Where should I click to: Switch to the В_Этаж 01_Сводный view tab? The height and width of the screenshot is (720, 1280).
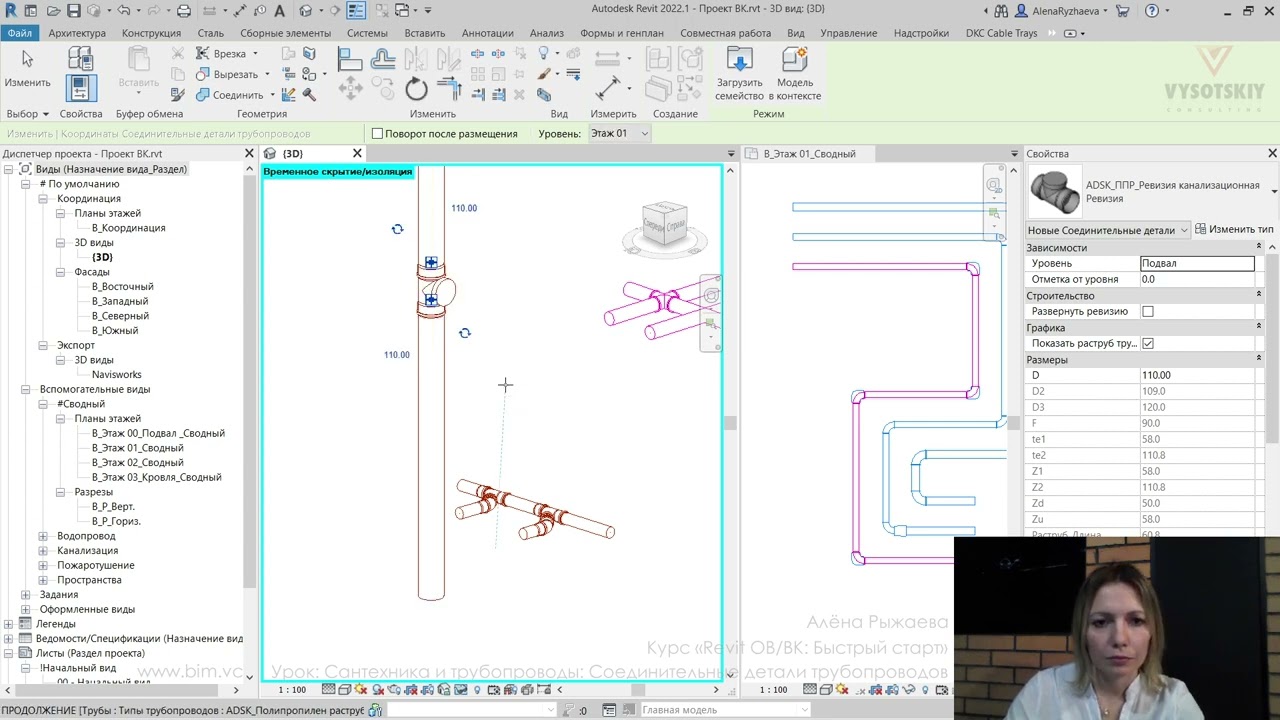pos(809,154)
